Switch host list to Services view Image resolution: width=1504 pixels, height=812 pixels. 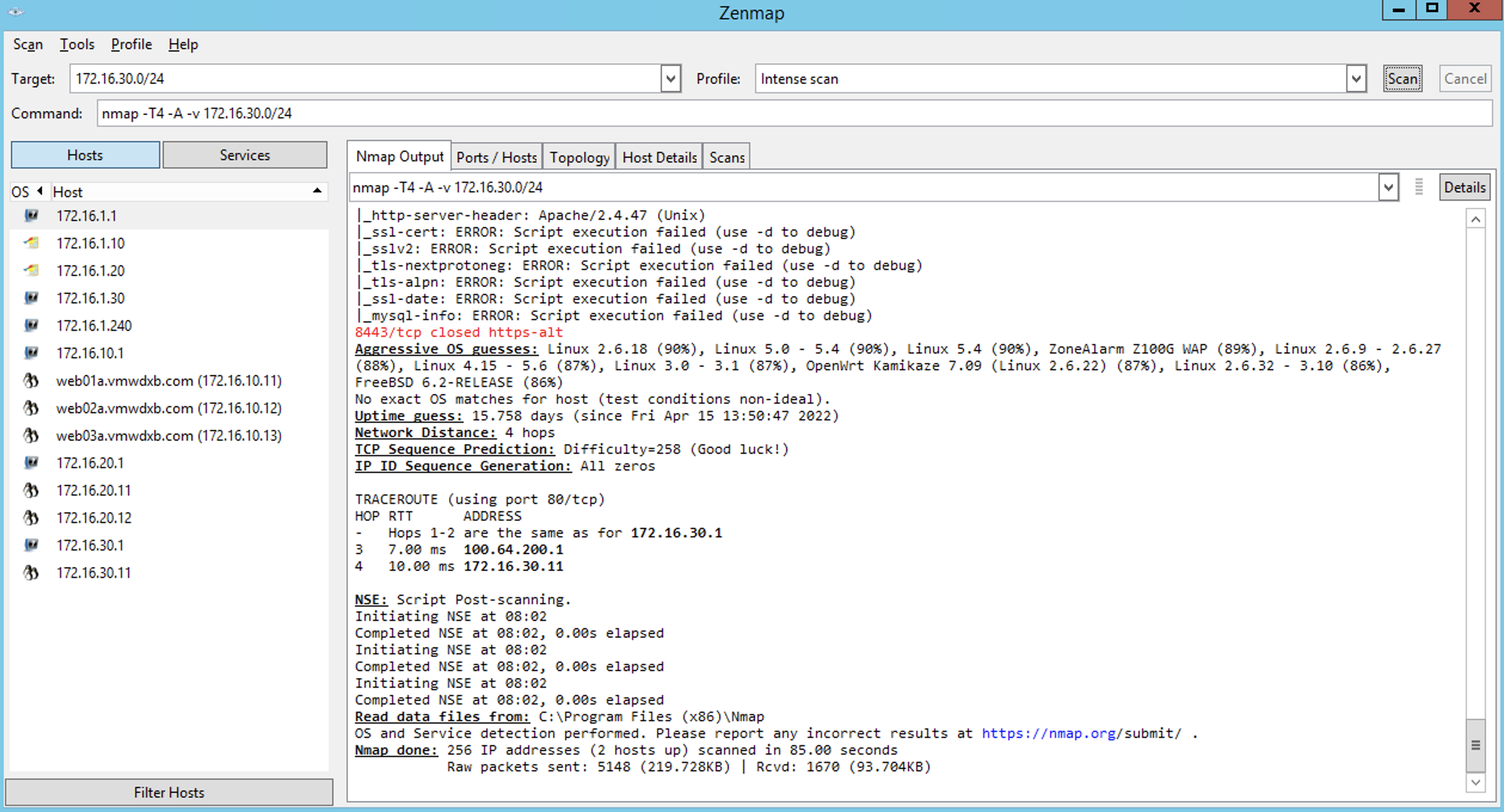[x=244, y=155]
